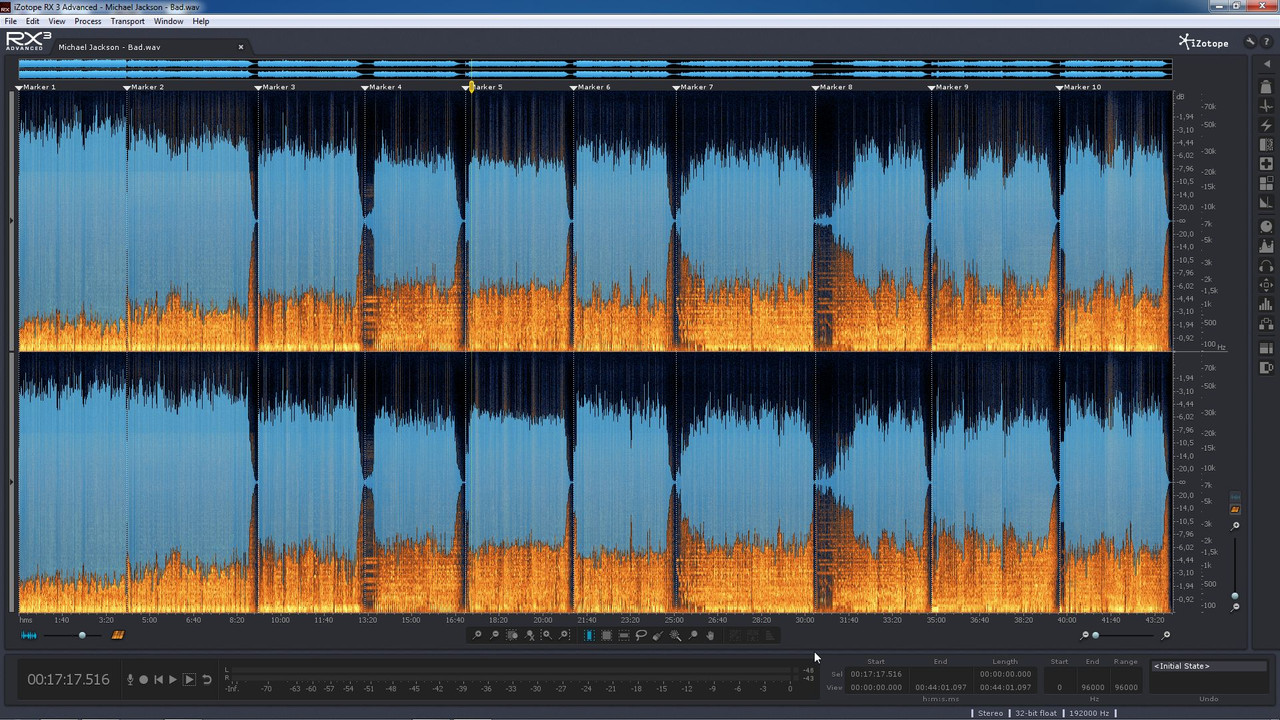Open the Spectral Repair plus-icon module

coord(1266,163)
